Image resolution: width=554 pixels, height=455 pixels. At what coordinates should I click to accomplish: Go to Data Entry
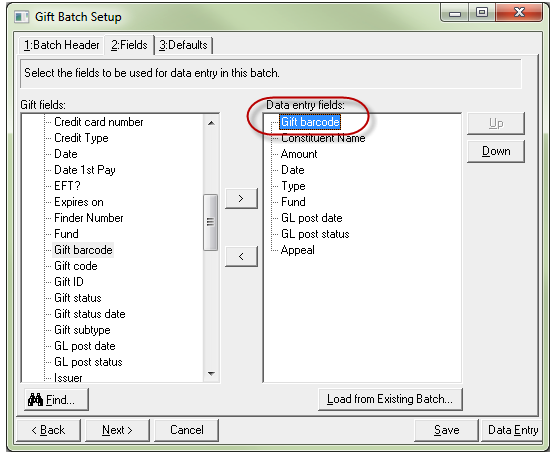click(513, 430)
